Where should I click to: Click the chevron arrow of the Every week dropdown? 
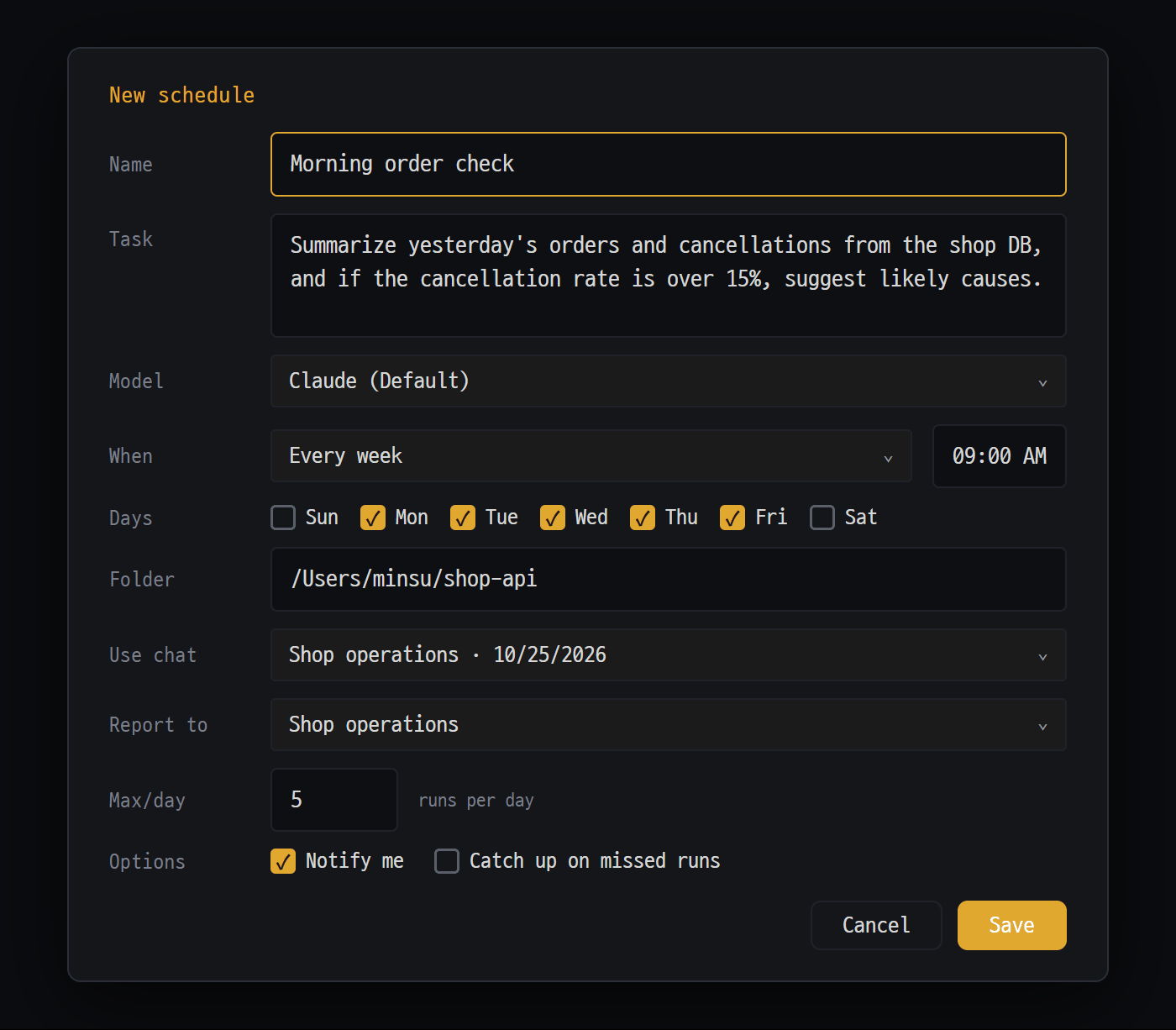pyautogui.click(x=888, y=458)
